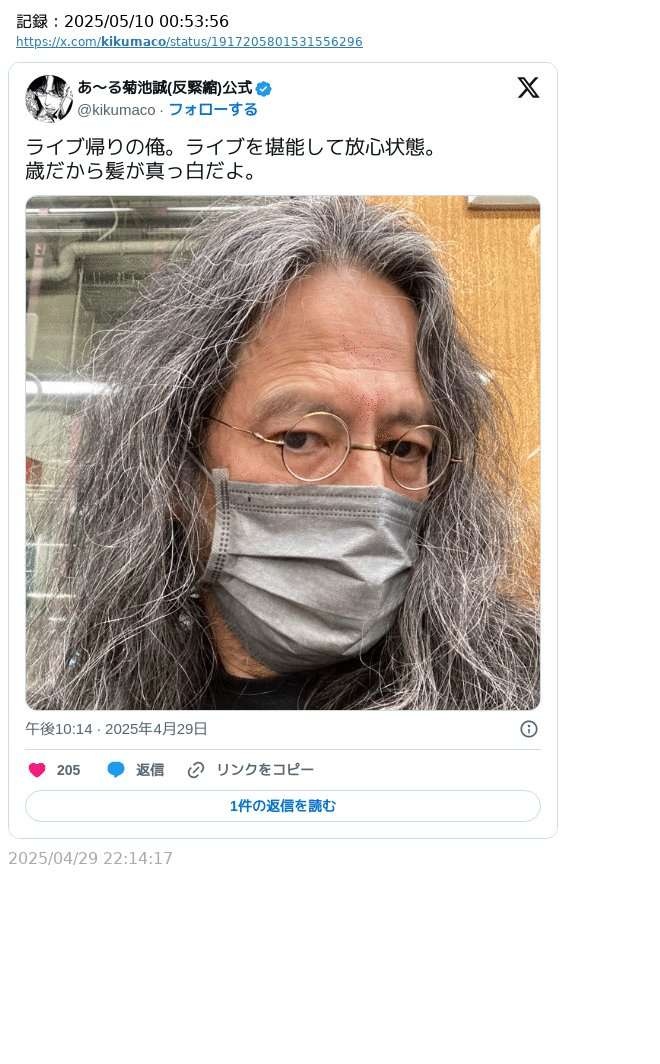The image size is (660, 1064).
Task: Open the x.com/kikumaco status URL
Action: tap(189, 41)
